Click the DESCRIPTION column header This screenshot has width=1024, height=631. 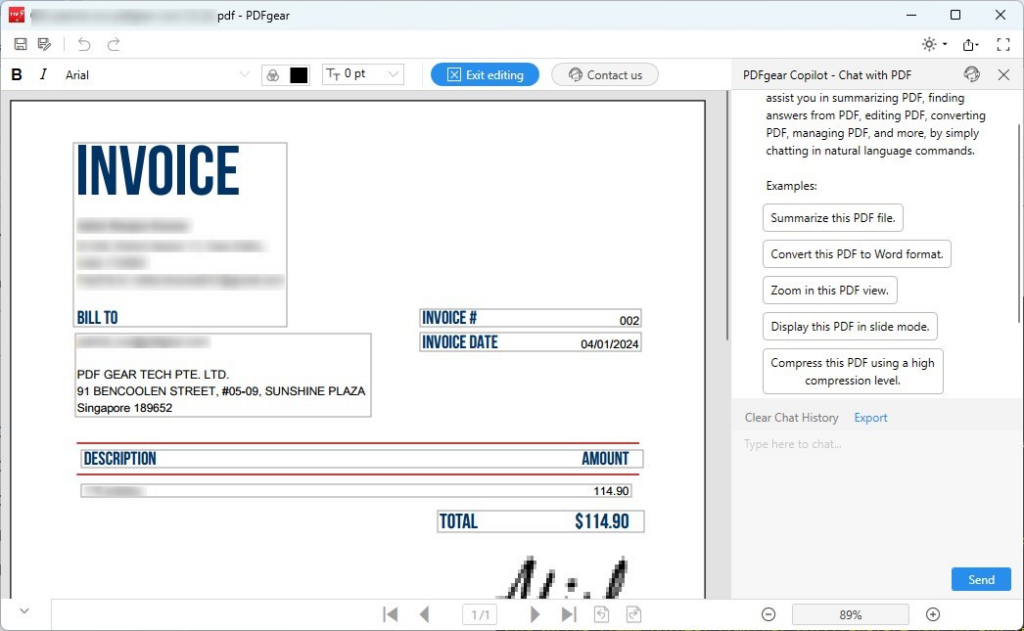pos(120,459)
